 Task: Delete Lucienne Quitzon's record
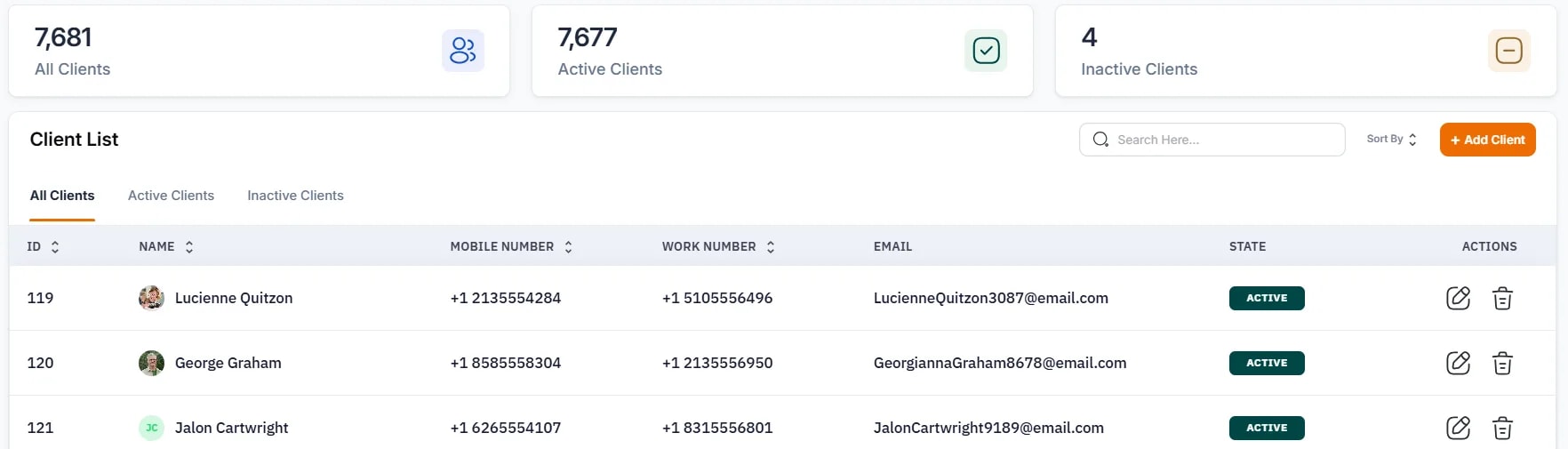[1502, 298]
